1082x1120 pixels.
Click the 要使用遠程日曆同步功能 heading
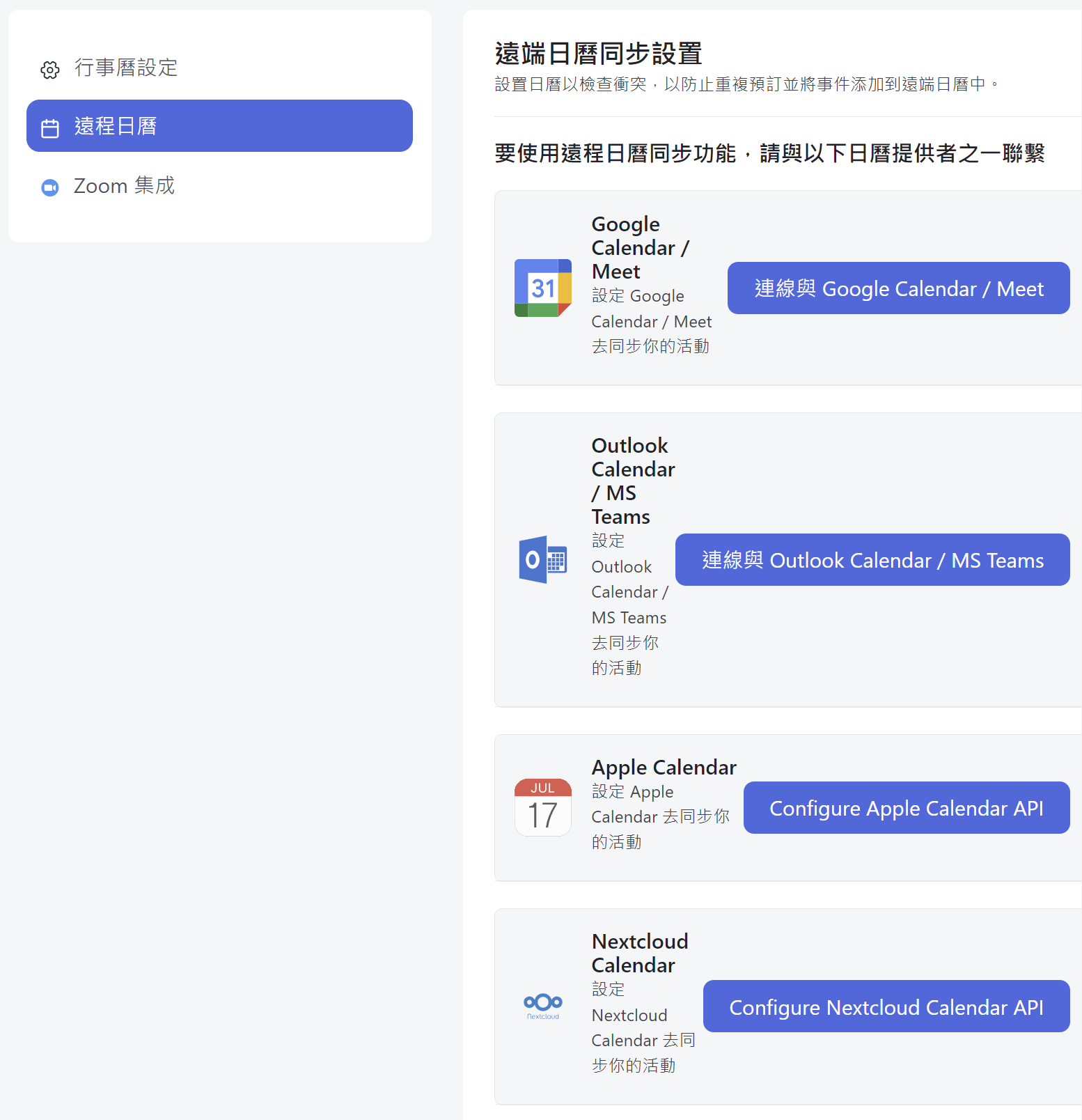(769, 153)
